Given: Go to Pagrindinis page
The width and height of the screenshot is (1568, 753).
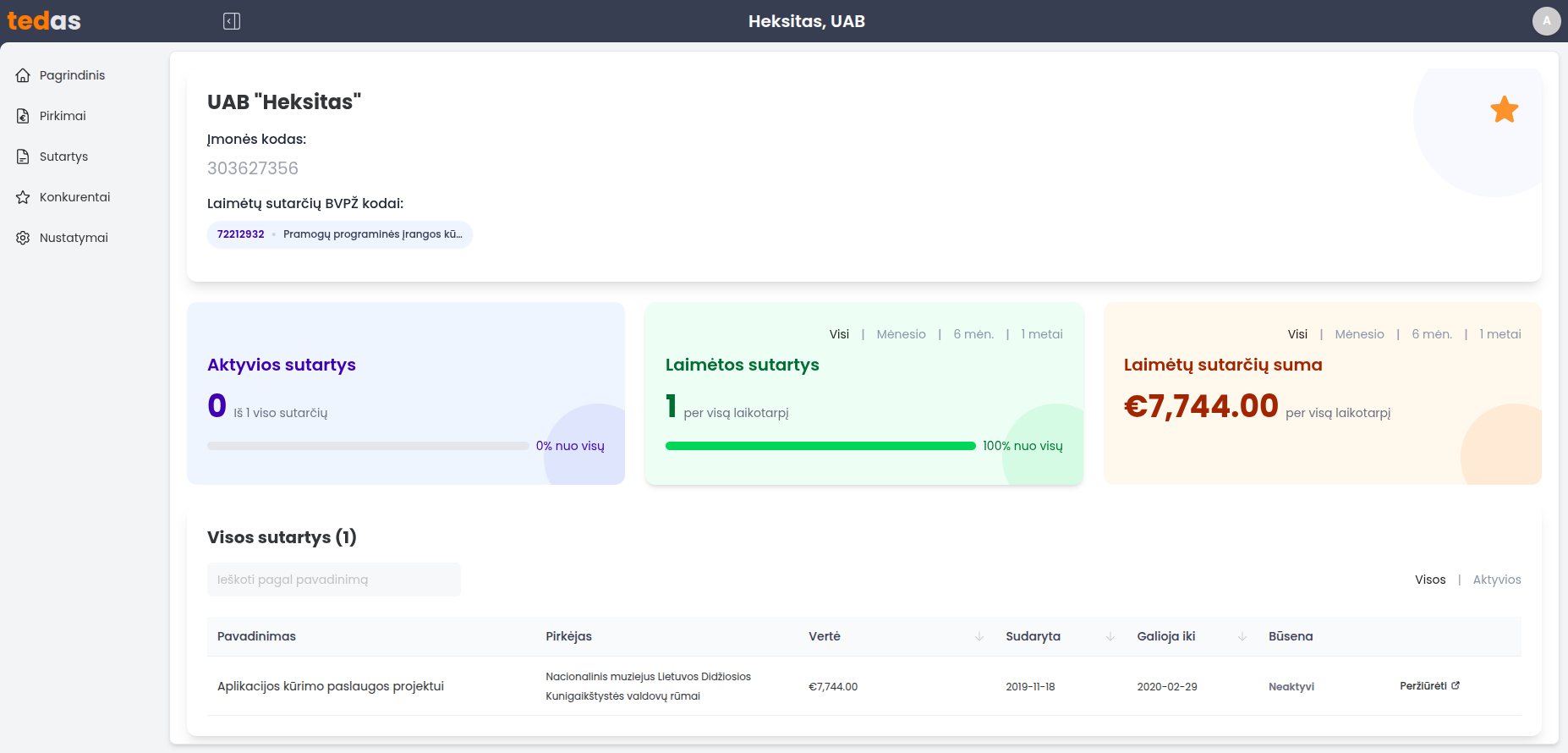Looking at the screenshot, I should pyautogui.click(x=72, y=75).
